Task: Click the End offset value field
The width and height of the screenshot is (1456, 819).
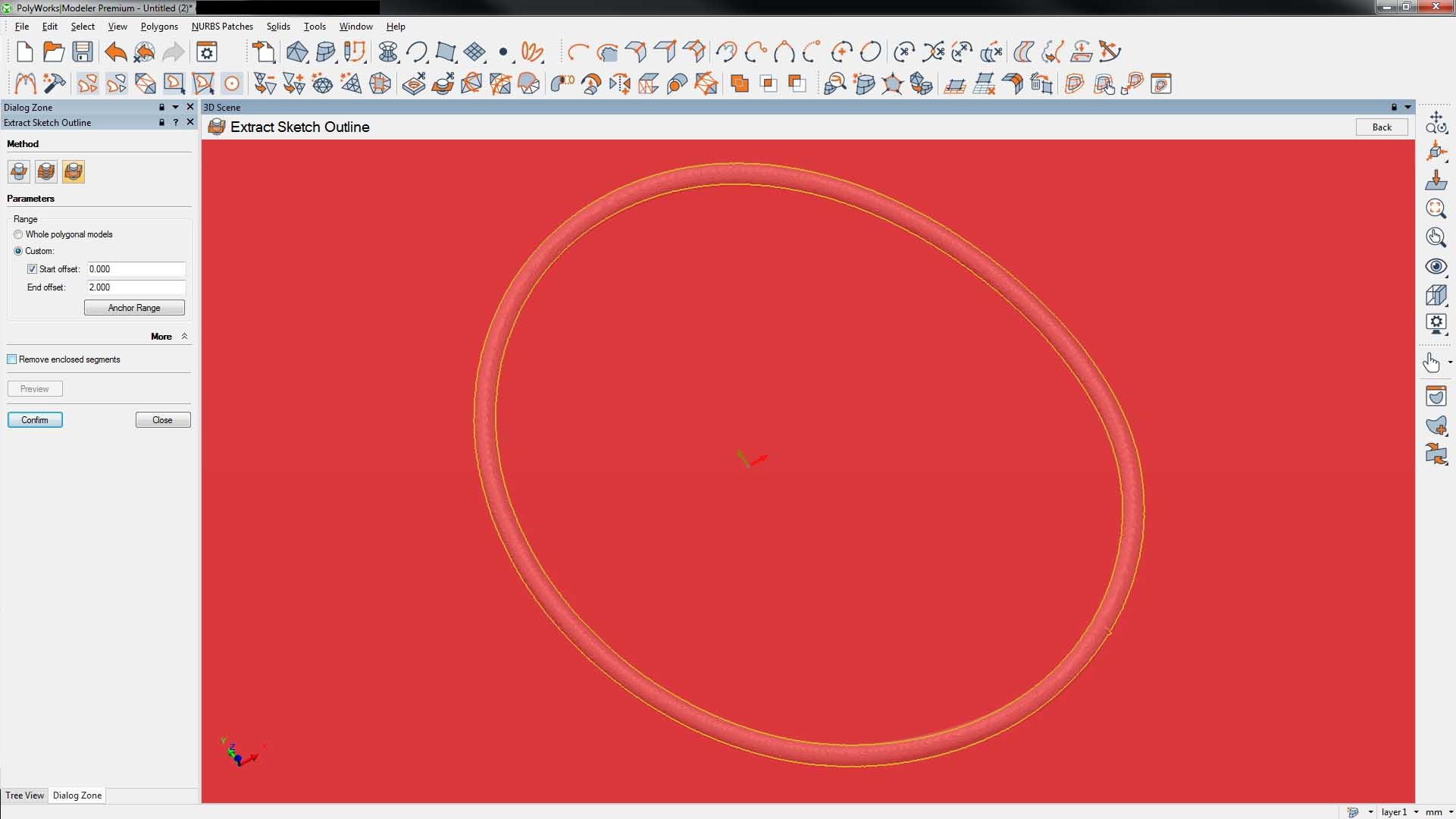Action: click(x=136, y=287)
